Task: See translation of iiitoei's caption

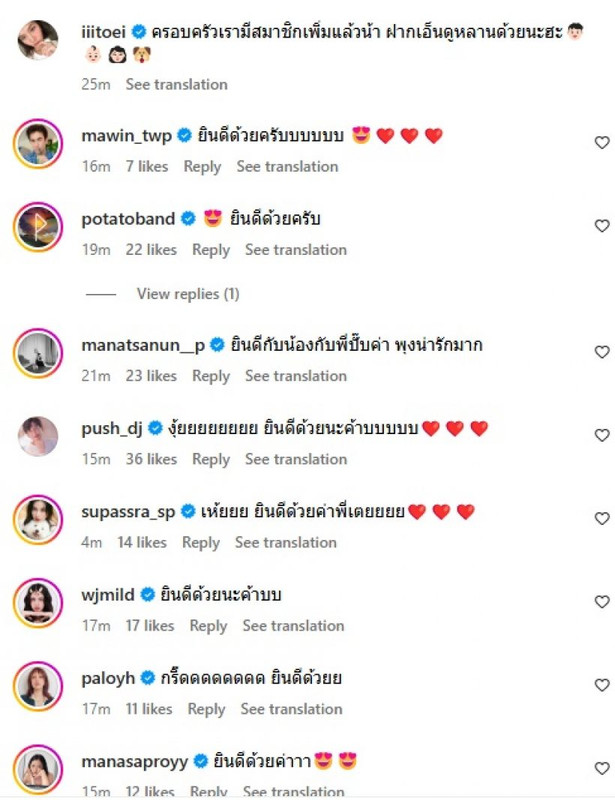Action: click(x=177, y=84)
